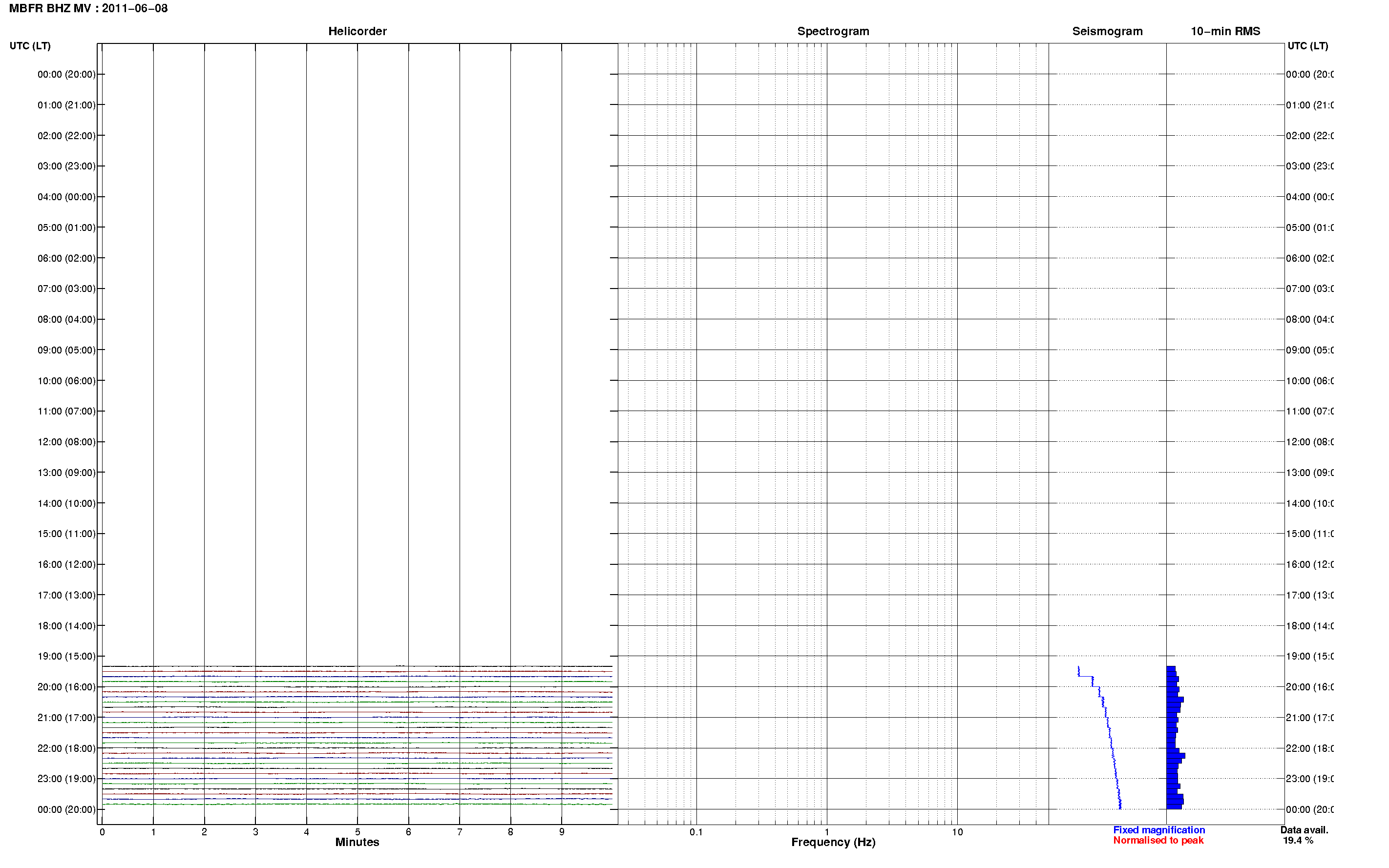Click the left time label 02:00 (22:00)
The image size is (1389, 868).
pos(66,136)
